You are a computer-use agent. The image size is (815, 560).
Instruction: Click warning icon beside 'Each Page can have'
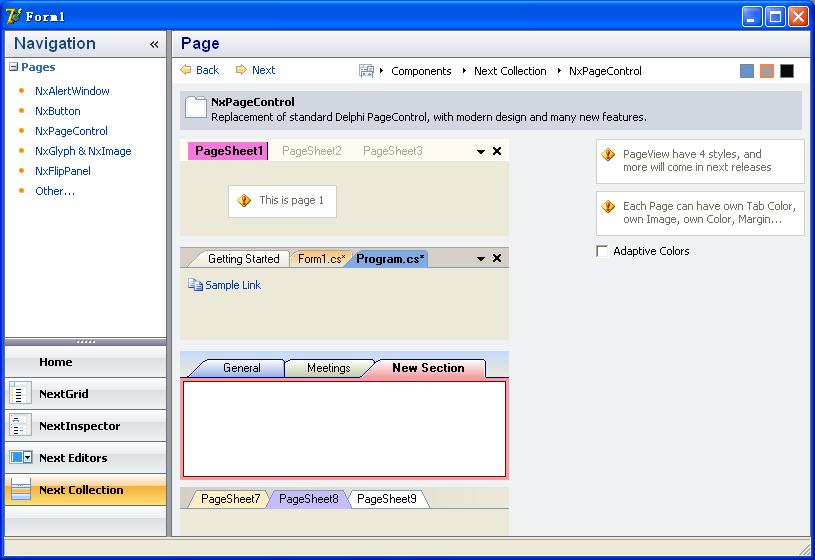click(608, 206)
